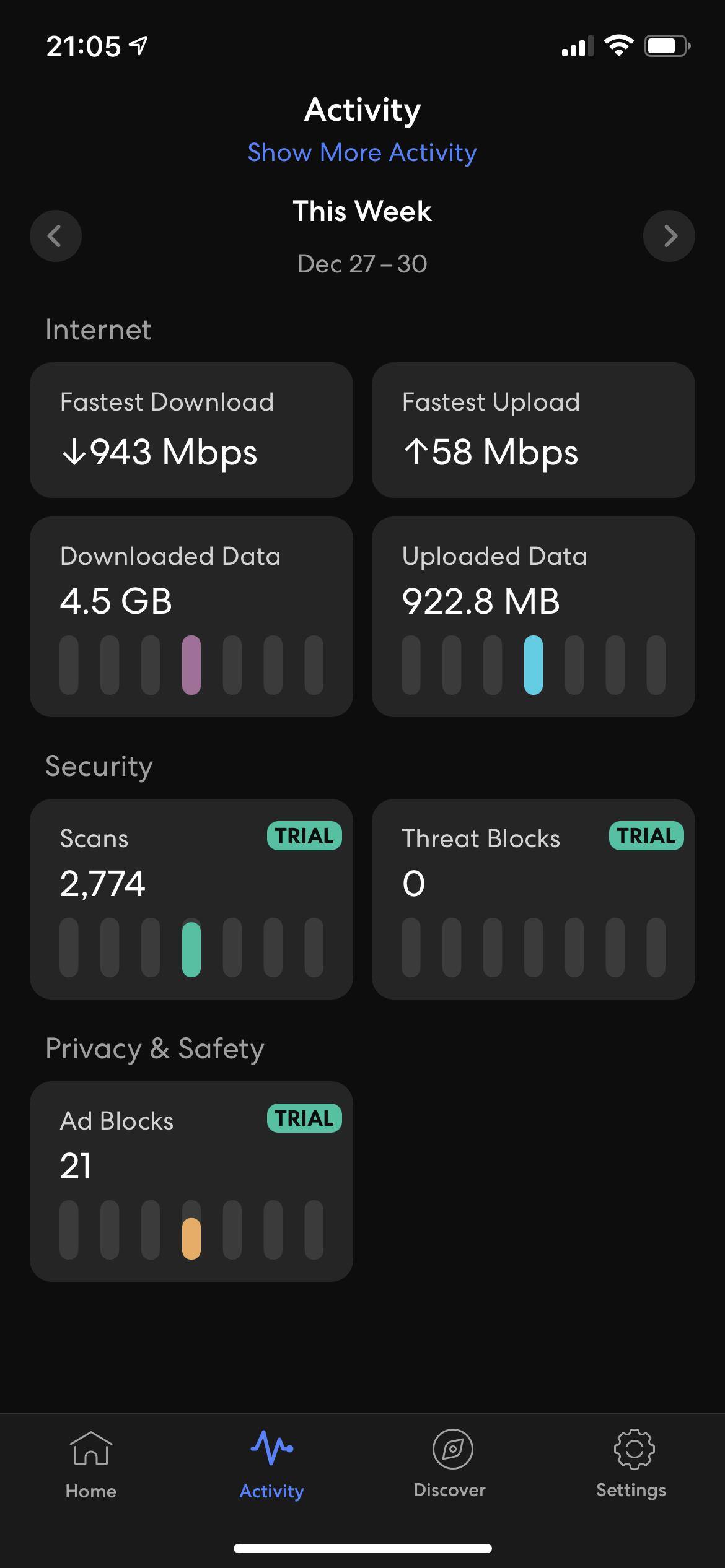Open the Fastest Upload card
This screenshot has height=1568, width=725.
pos(533,430)
